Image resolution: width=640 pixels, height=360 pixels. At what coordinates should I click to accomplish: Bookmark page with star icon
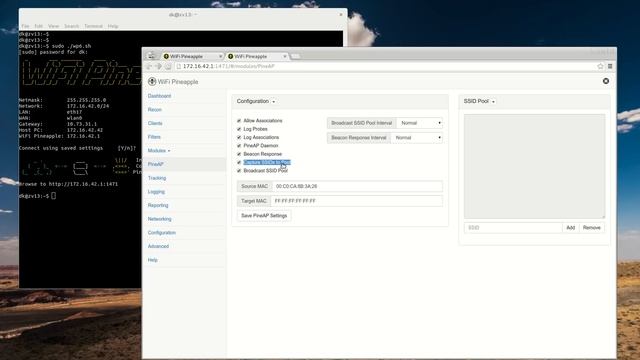point(600,66)
